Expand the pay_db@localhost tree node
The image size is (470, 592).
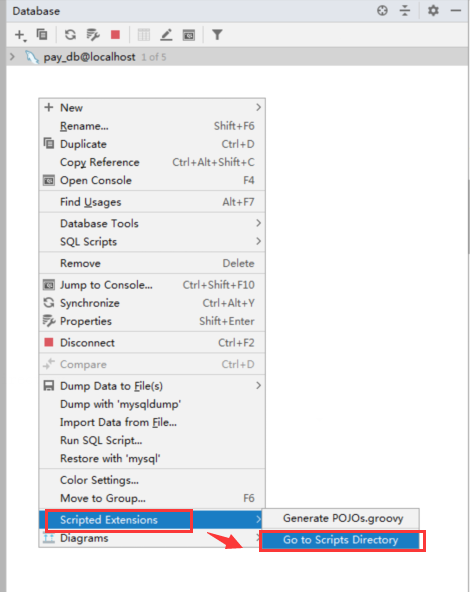pyautogui.click(x=12, y=57)
